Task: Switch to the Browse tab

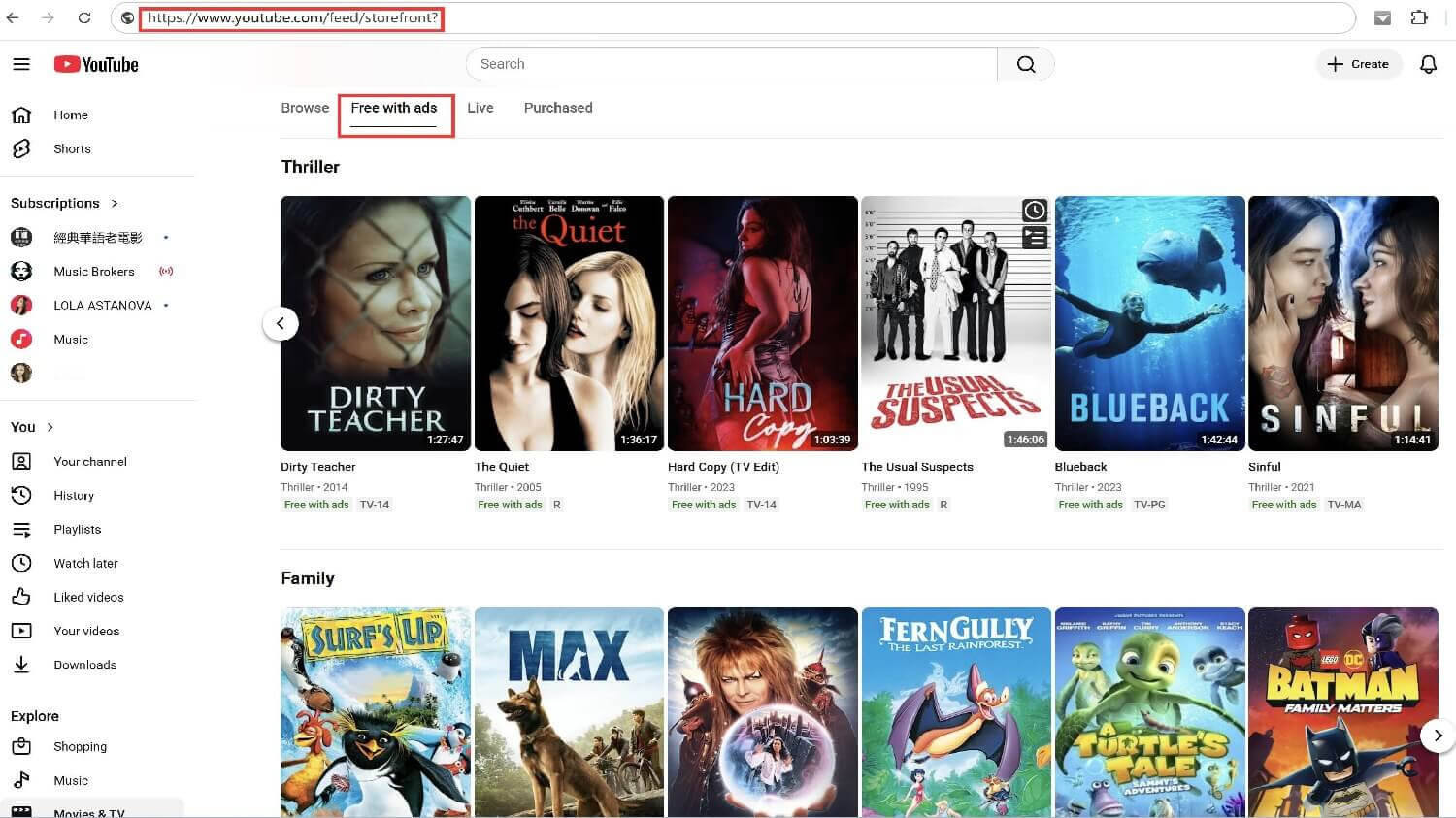Action: [x=305, y=108]
